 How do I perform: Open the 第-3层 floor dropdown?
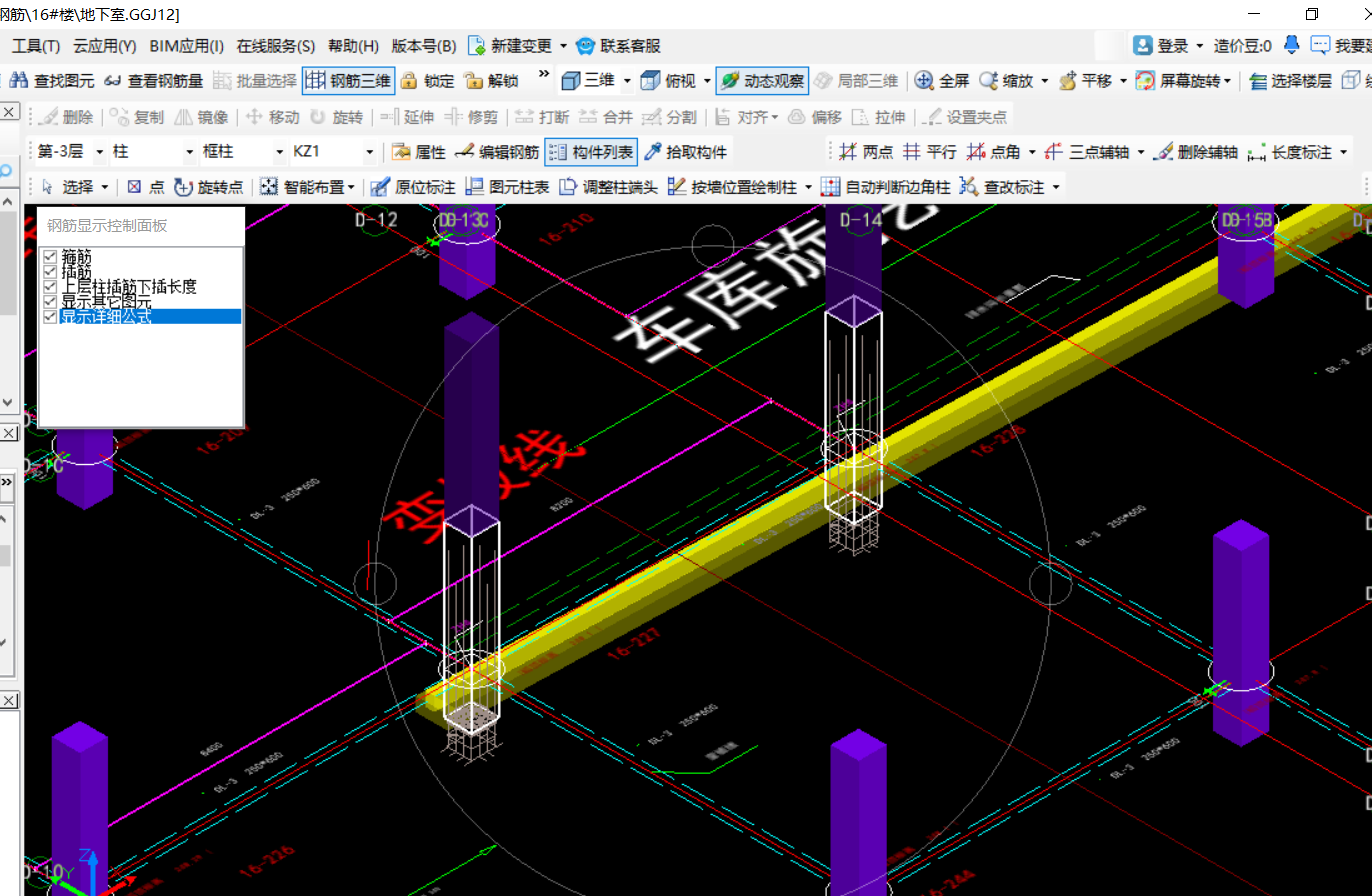pyautogui.click(x=100, y=152)
